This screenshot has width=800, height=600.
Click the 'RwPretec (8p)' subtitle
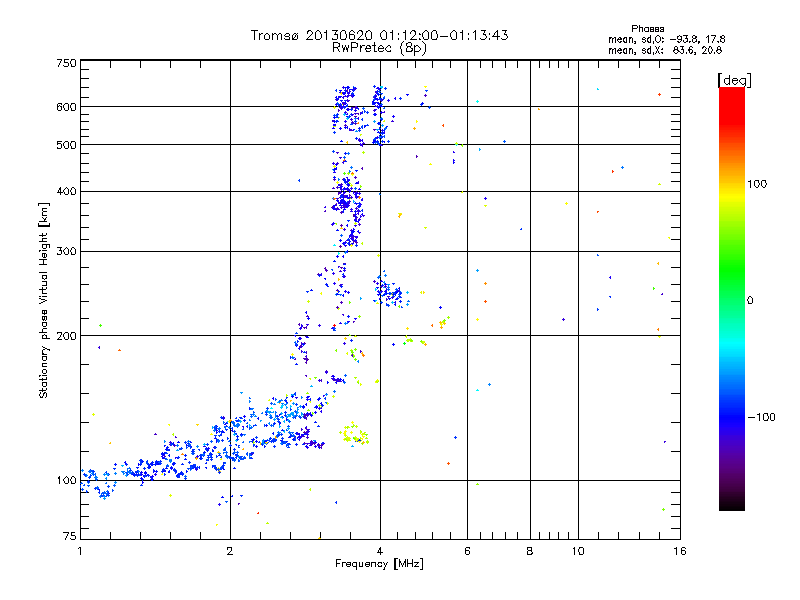click(379, 48)
